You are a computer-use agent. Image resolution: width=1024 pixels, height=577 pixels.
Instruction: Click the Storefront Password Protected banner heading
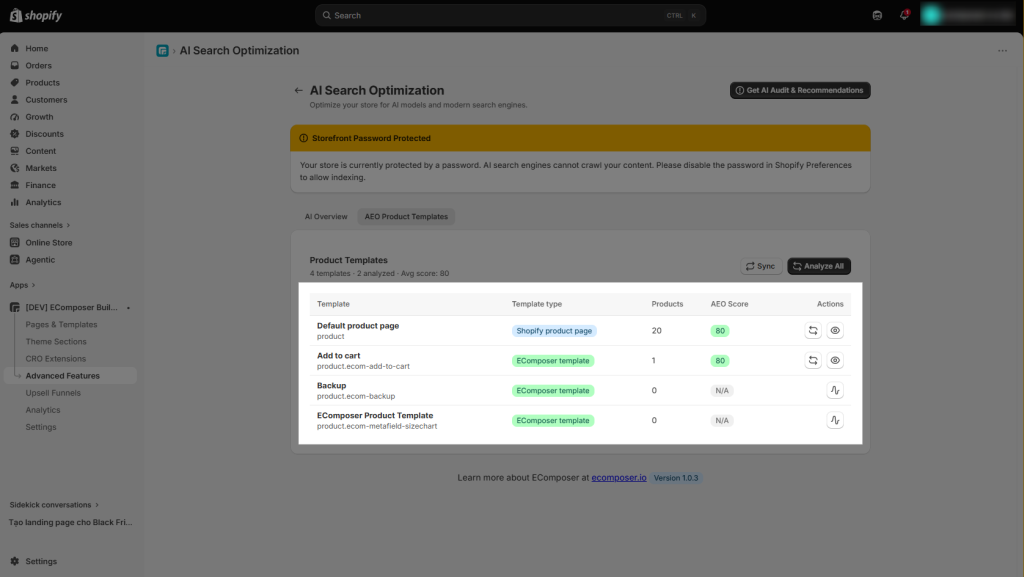tap(371, 138)
